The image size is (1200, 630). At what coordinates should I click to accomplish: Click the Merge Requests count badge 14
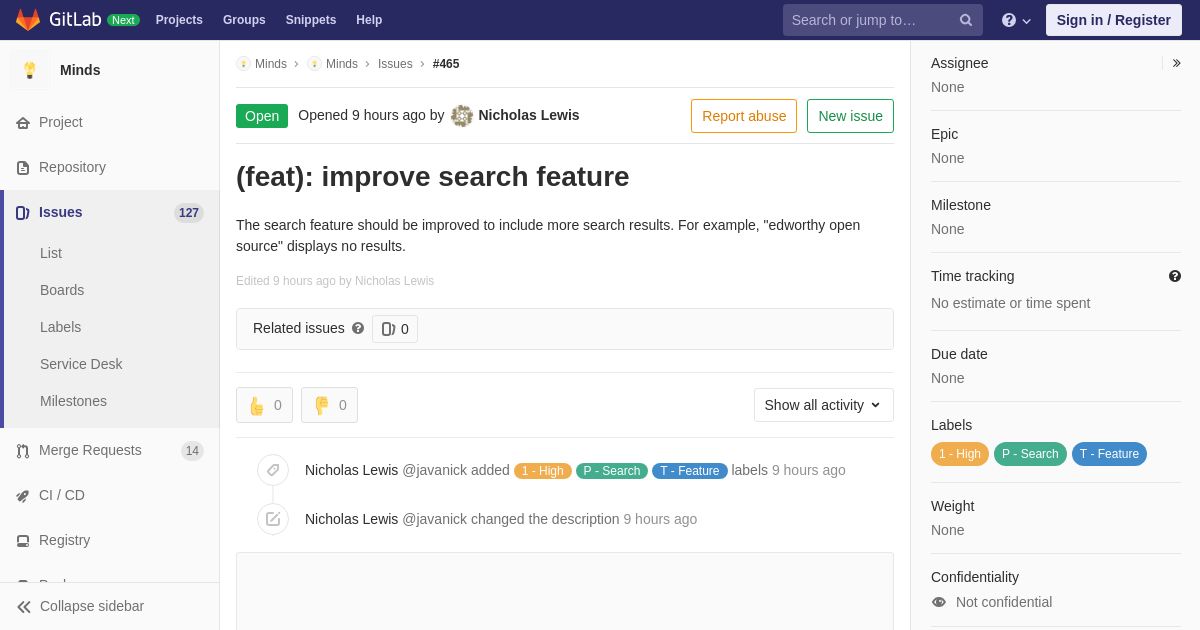click(192, 451)
